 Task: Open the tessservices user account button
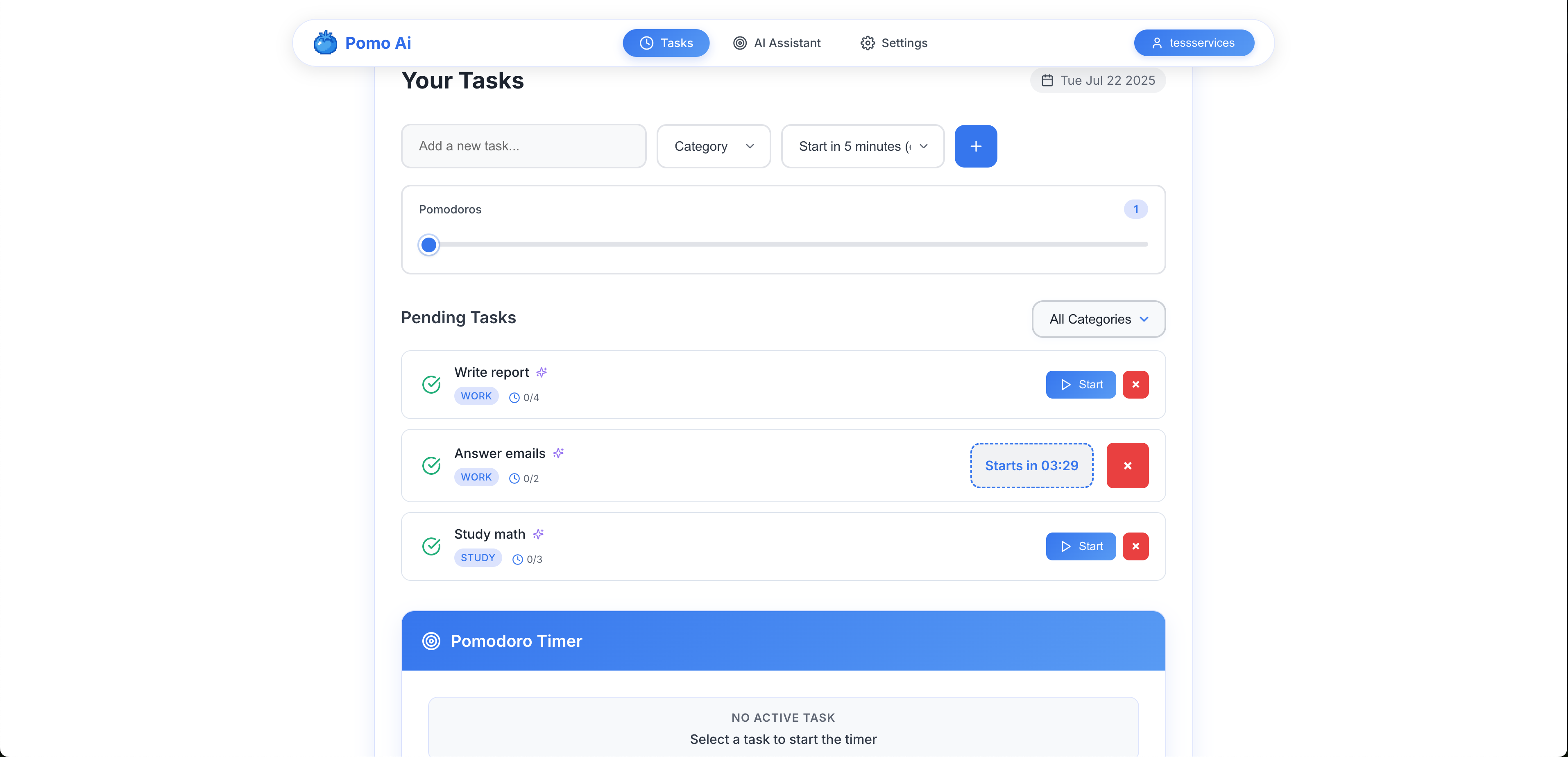[1194, 43]
